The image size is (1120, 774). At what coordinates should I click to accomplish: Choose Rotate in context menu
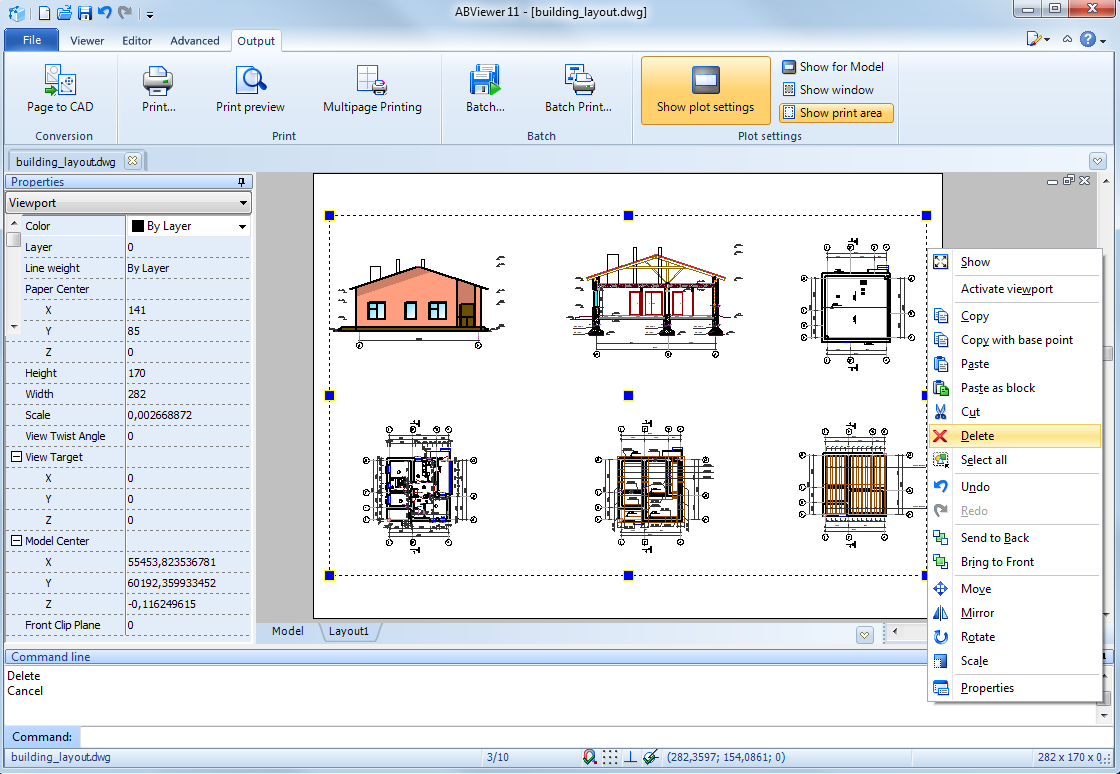point(1014,637)
